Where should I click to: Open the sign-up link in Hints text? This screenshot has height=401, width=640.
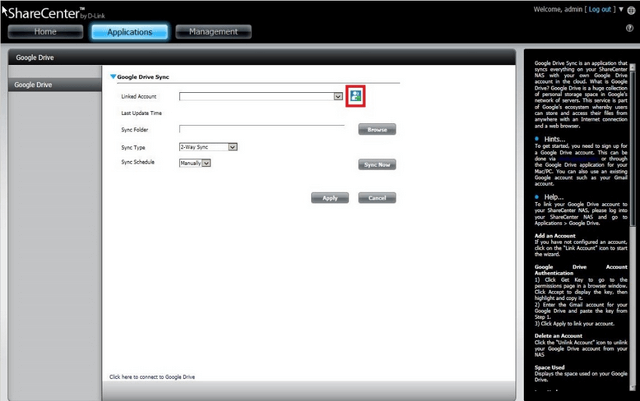click(x=578, y=158)
